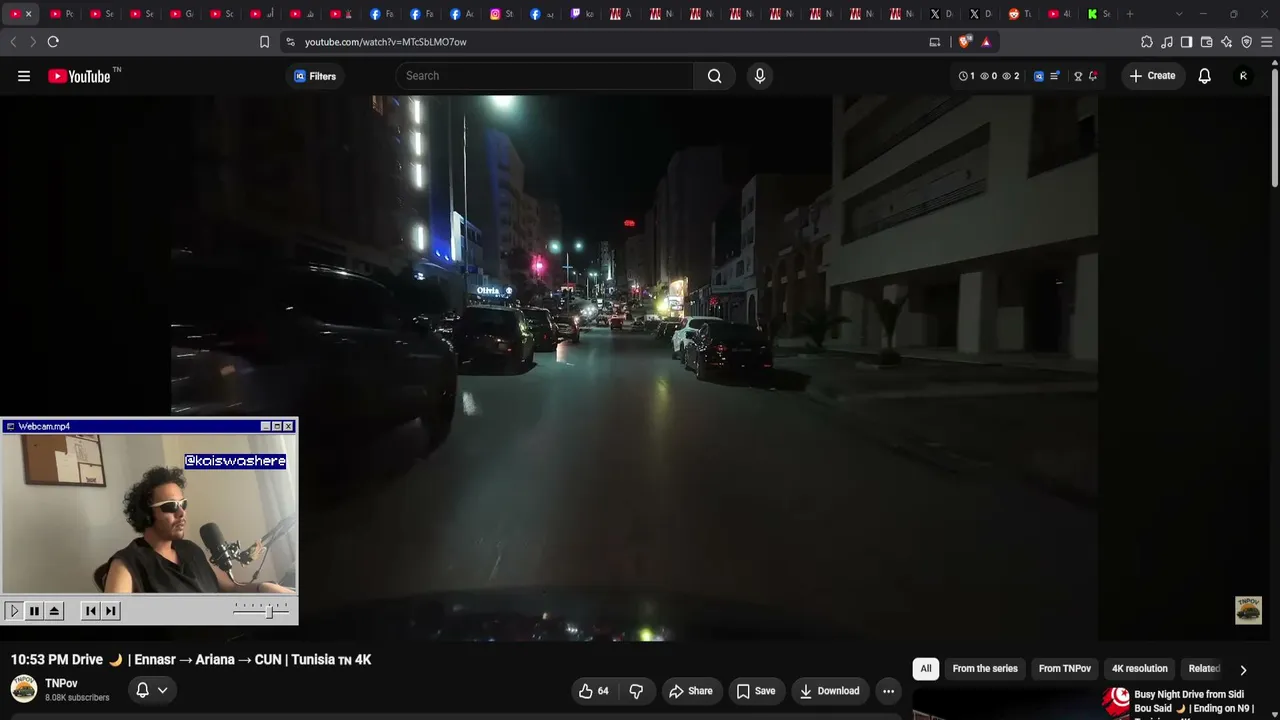1280x720 pixels.
Task: Switch to the Twitch browser tab
Action: 583,14
